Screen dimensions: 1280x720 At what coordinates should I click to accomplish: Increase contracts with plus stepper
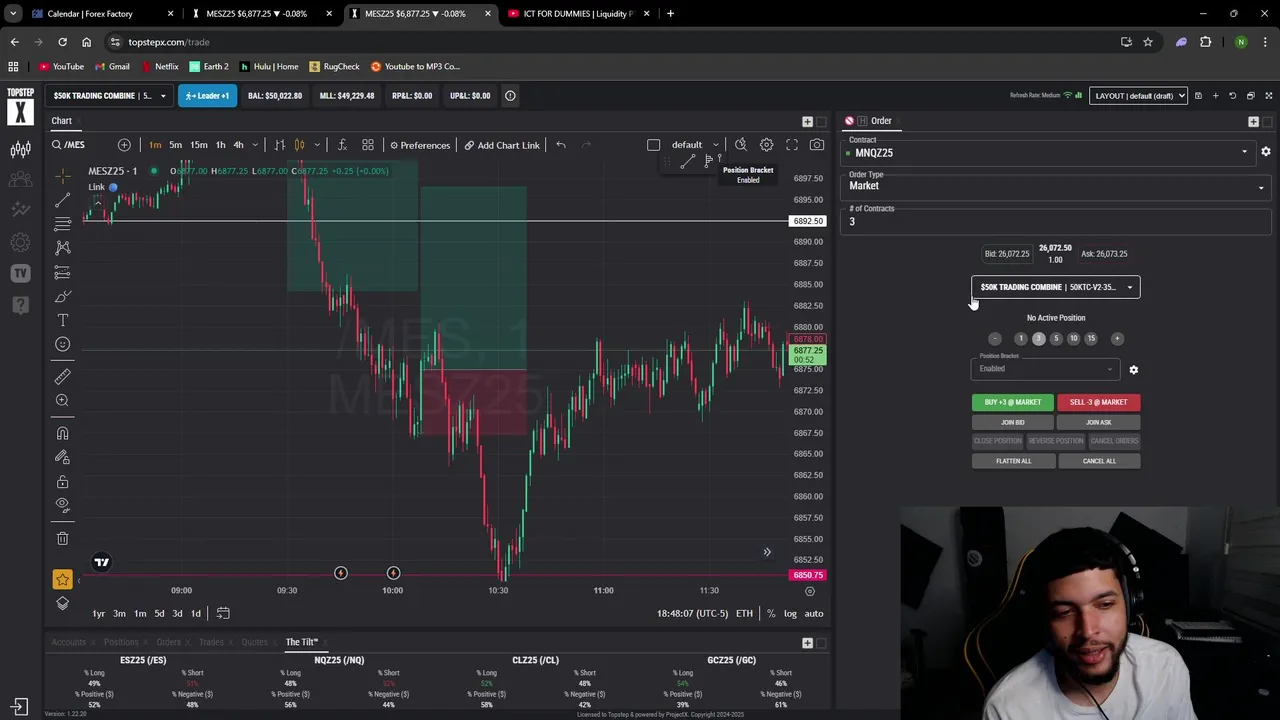[1117, 339]
